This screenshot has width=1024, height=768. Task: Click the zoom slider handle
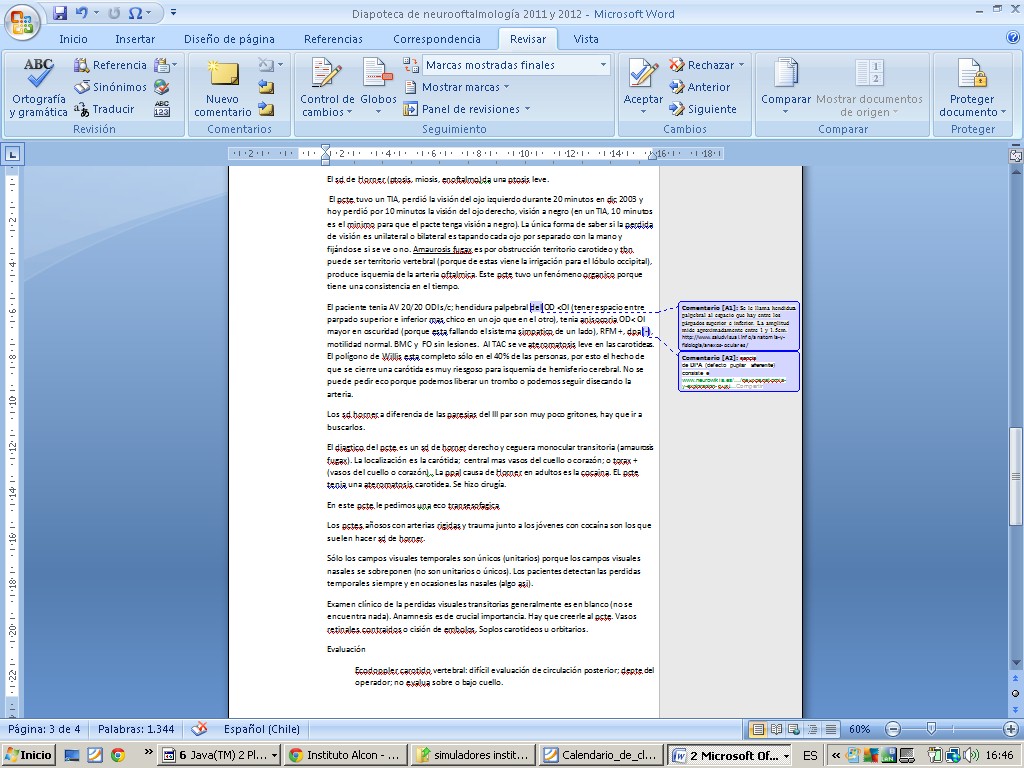tap(932, 729)
